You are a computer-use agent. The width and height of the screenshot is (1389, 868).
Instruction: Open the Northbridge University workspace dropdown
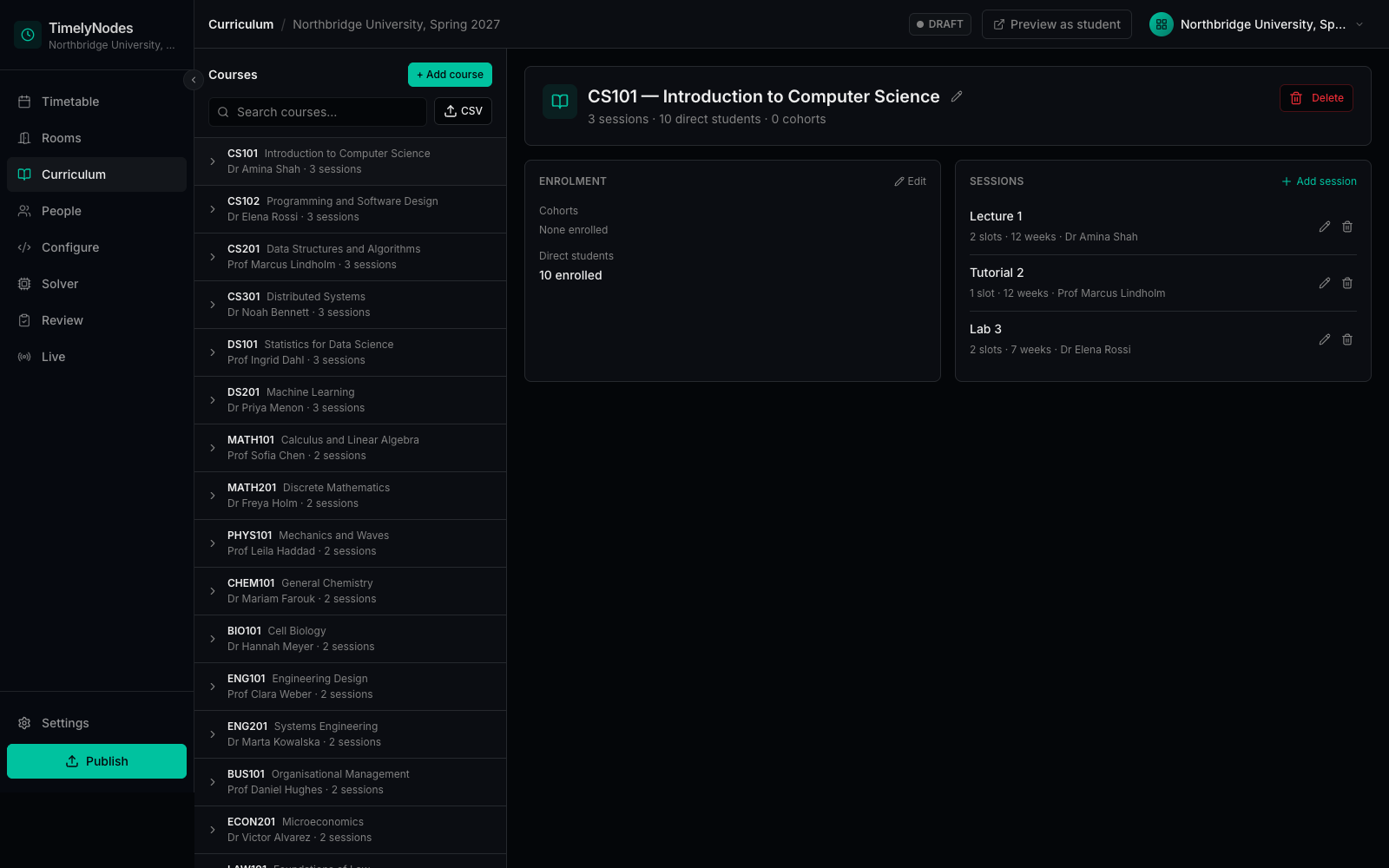point(1257,24)
